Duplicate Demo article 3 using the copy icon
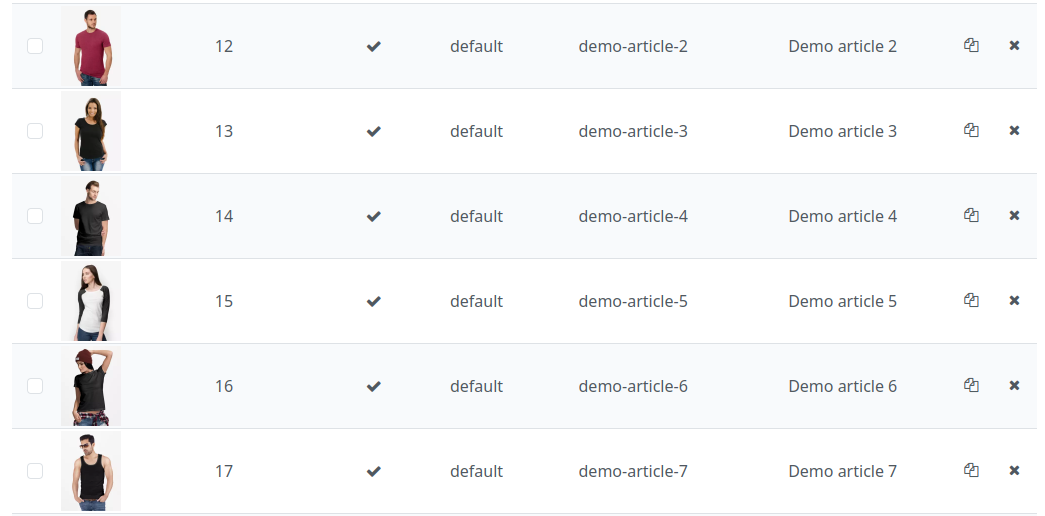1045x516 pixels. click(x=971, y=131)
